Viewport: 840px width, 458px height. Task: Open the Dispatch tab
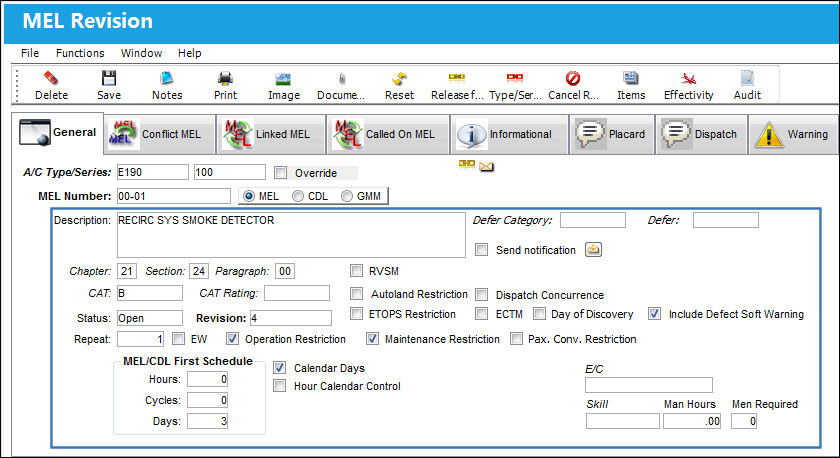click(x=701, y=134)
